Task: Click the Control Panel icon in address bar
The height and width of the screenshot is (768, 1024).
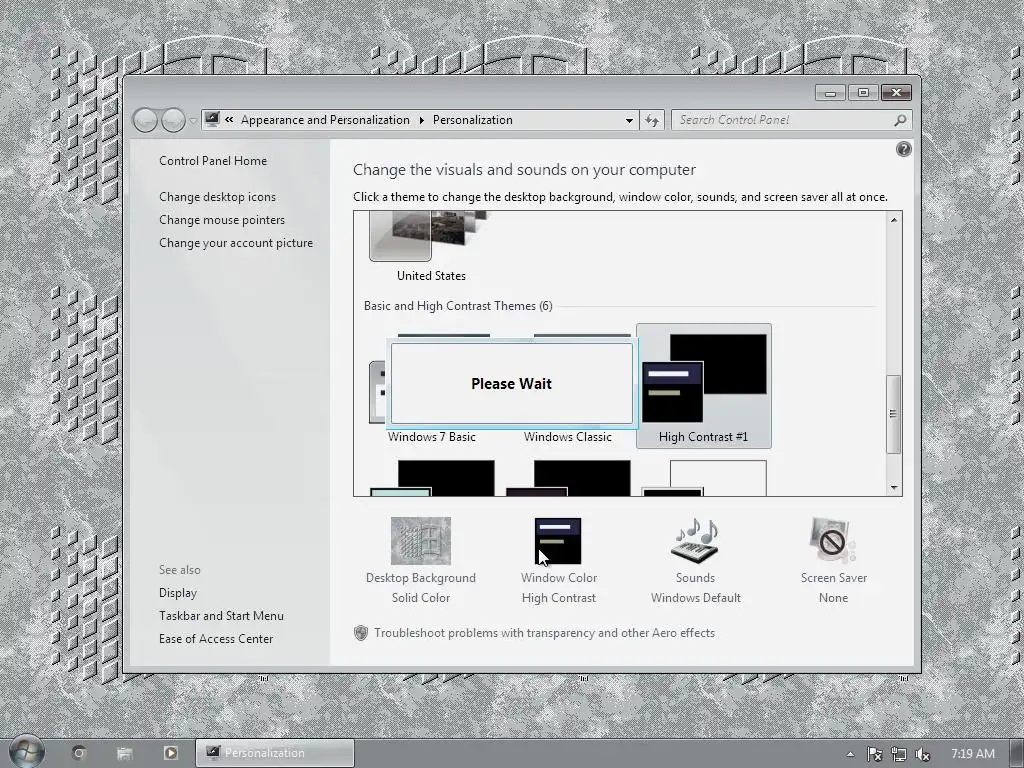Action: (212, 120)
